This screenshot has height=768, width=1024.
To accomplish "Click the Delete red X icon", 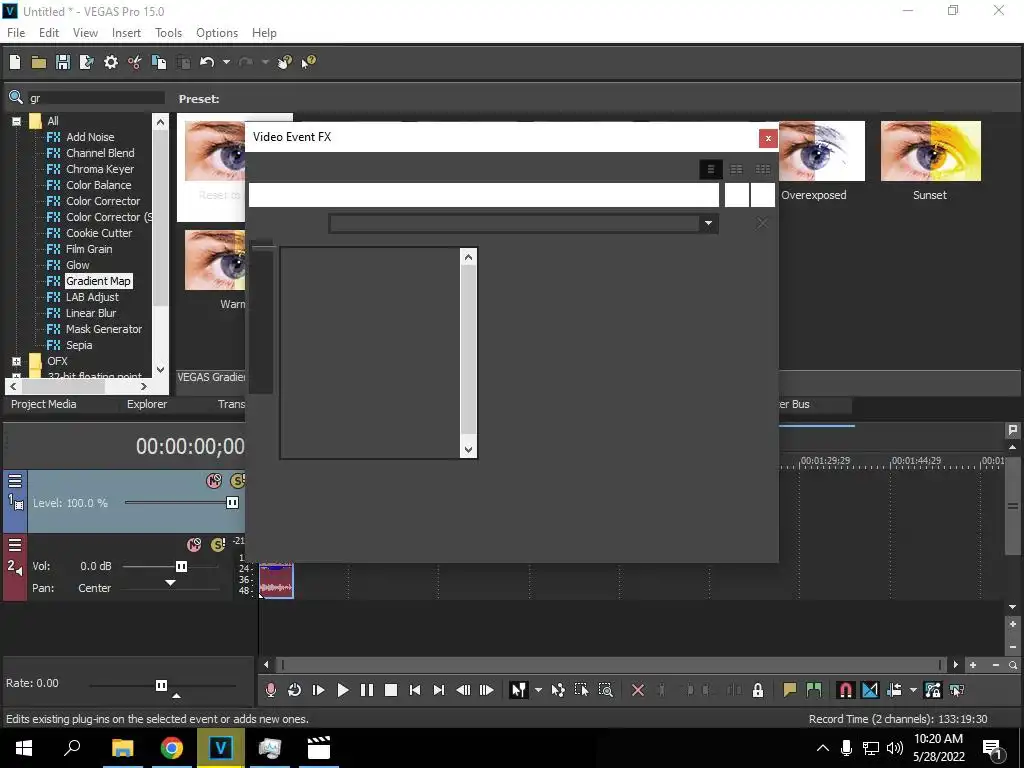I will (638, 690).
